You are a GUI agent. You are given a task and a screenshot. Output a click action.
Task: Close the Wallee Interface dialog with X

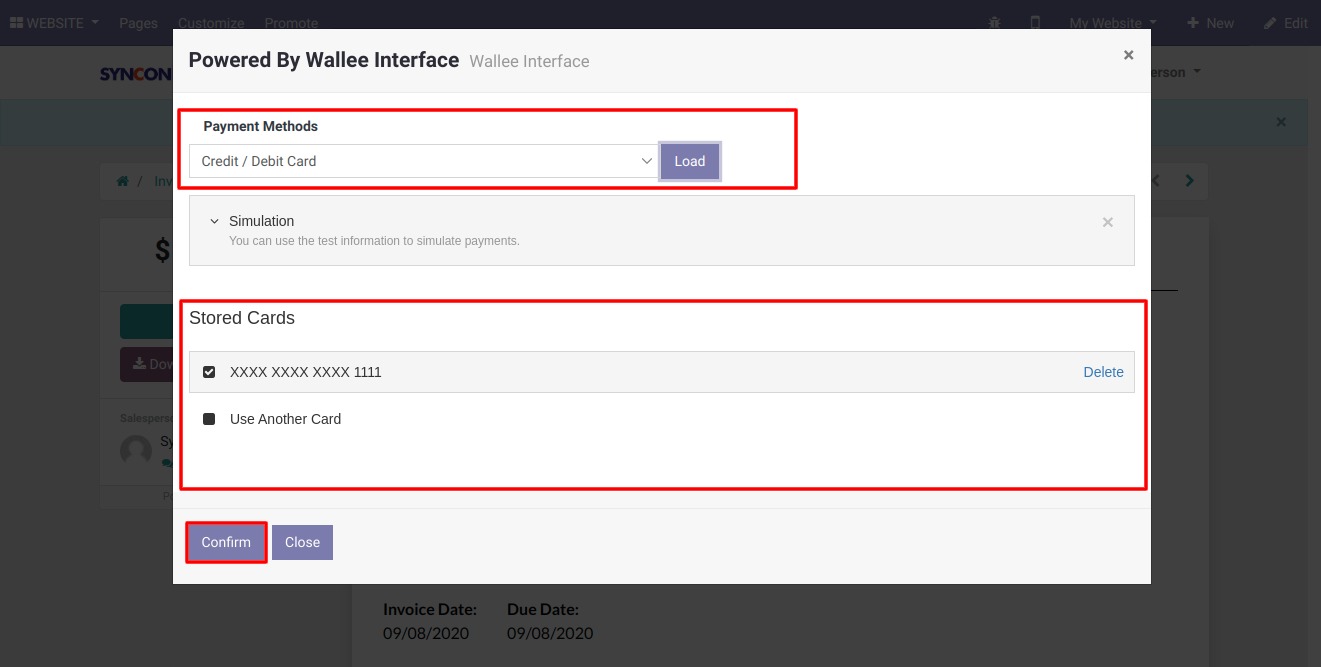(1128, 56)
